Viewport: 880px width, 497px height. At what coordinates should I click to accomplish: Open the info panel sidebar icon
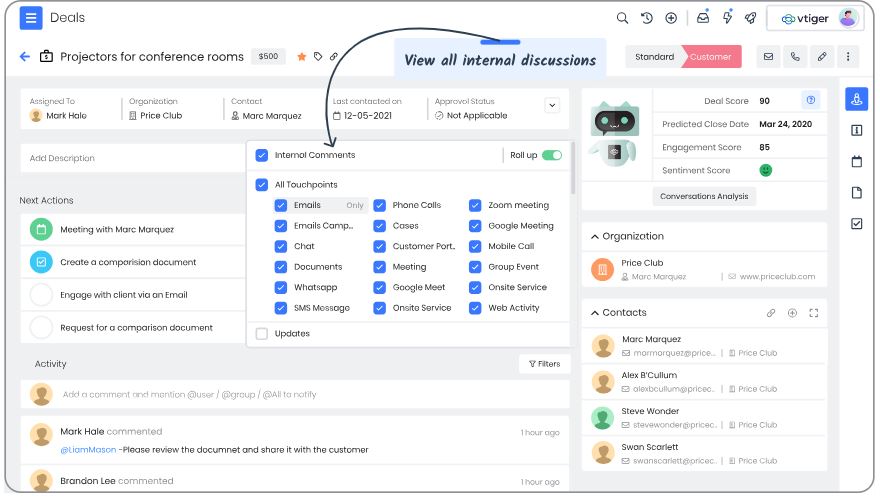coord(856,130)
